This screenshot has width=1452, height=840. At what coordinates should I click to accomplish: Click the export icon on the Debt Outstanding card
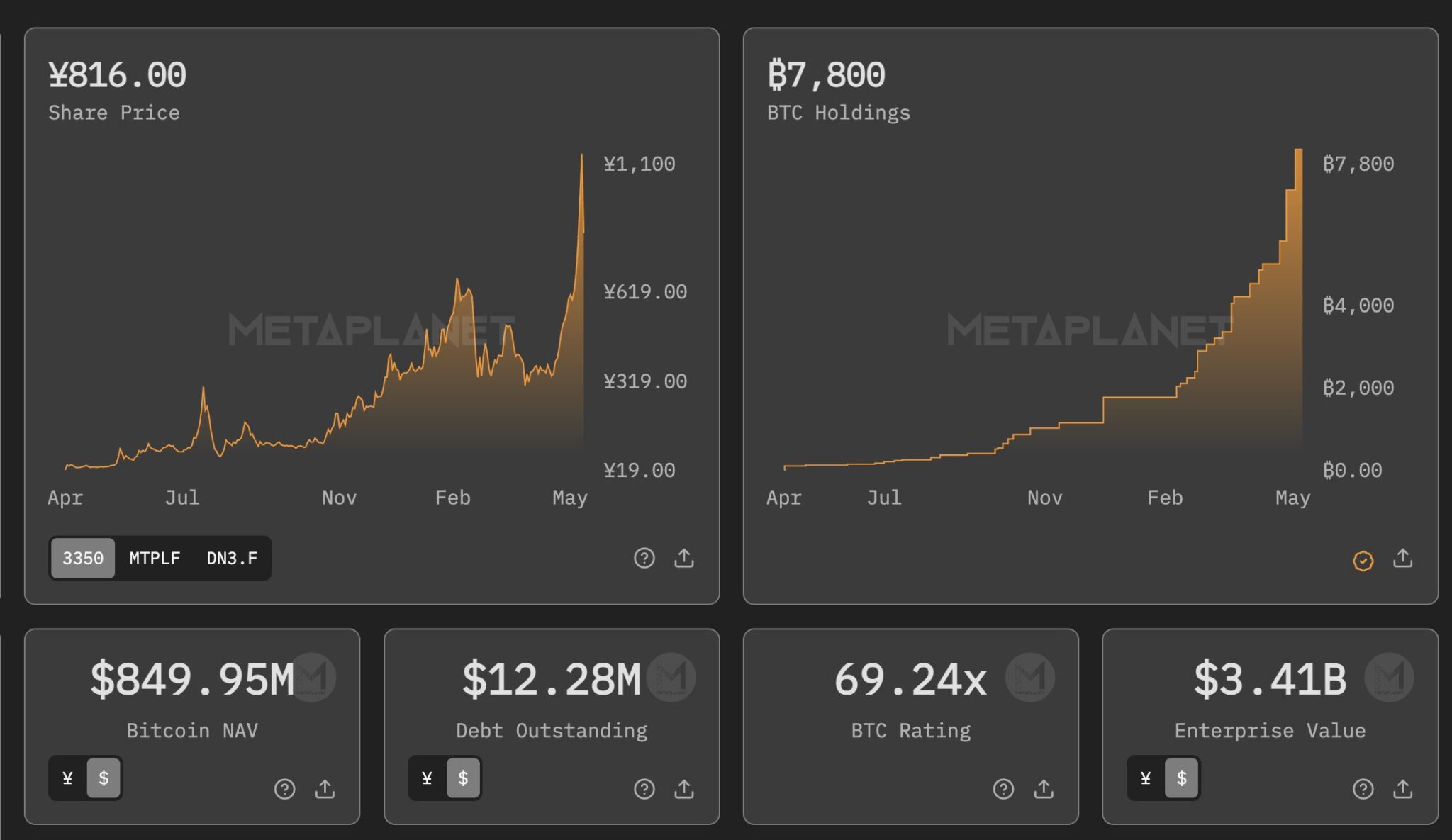coord(683,789)
